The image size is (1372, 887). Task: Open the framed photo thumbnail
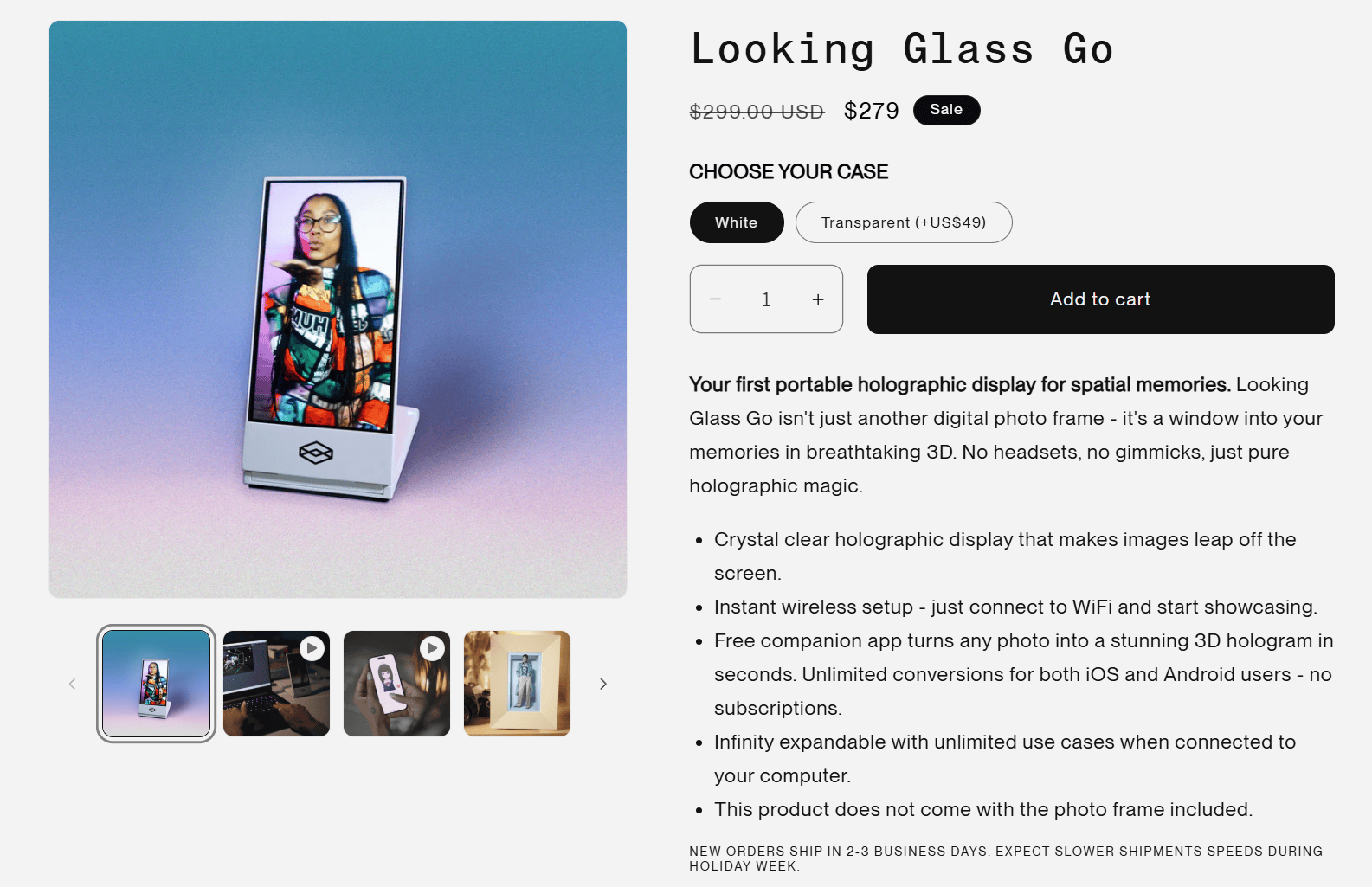pos(517,684)
